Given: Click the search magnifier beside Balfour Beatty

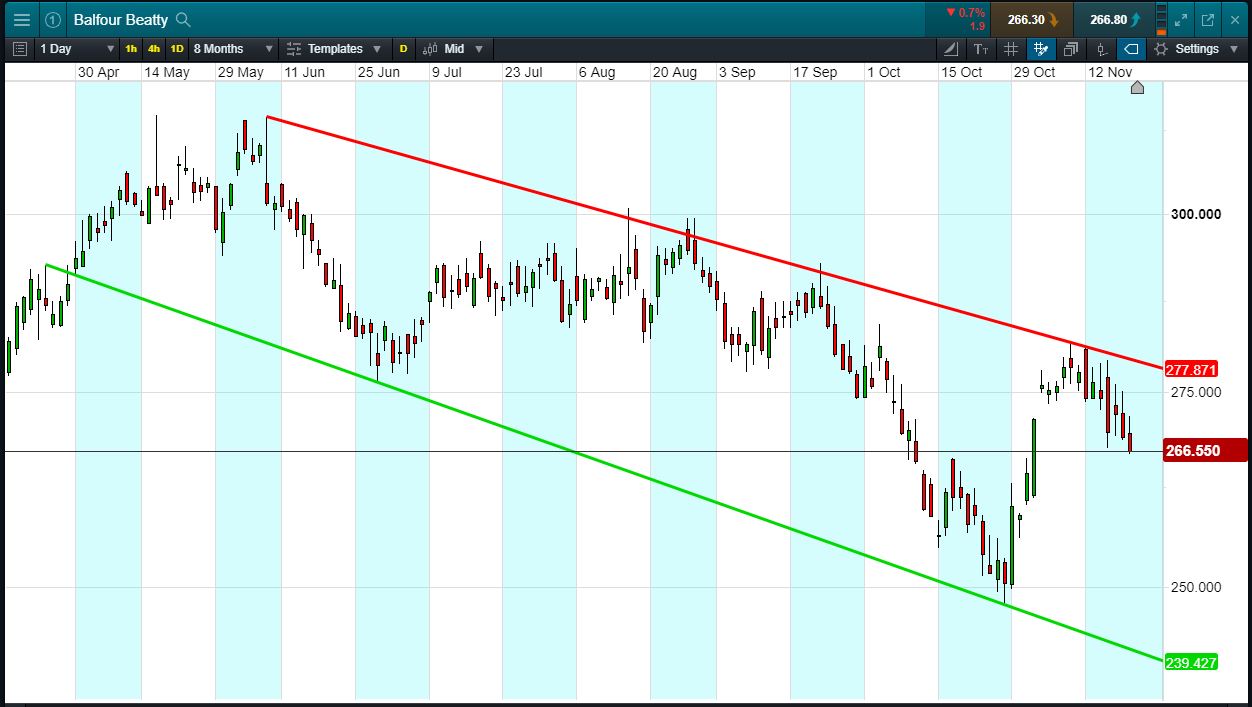Looking at the screenshot, I should coord(182,19).
